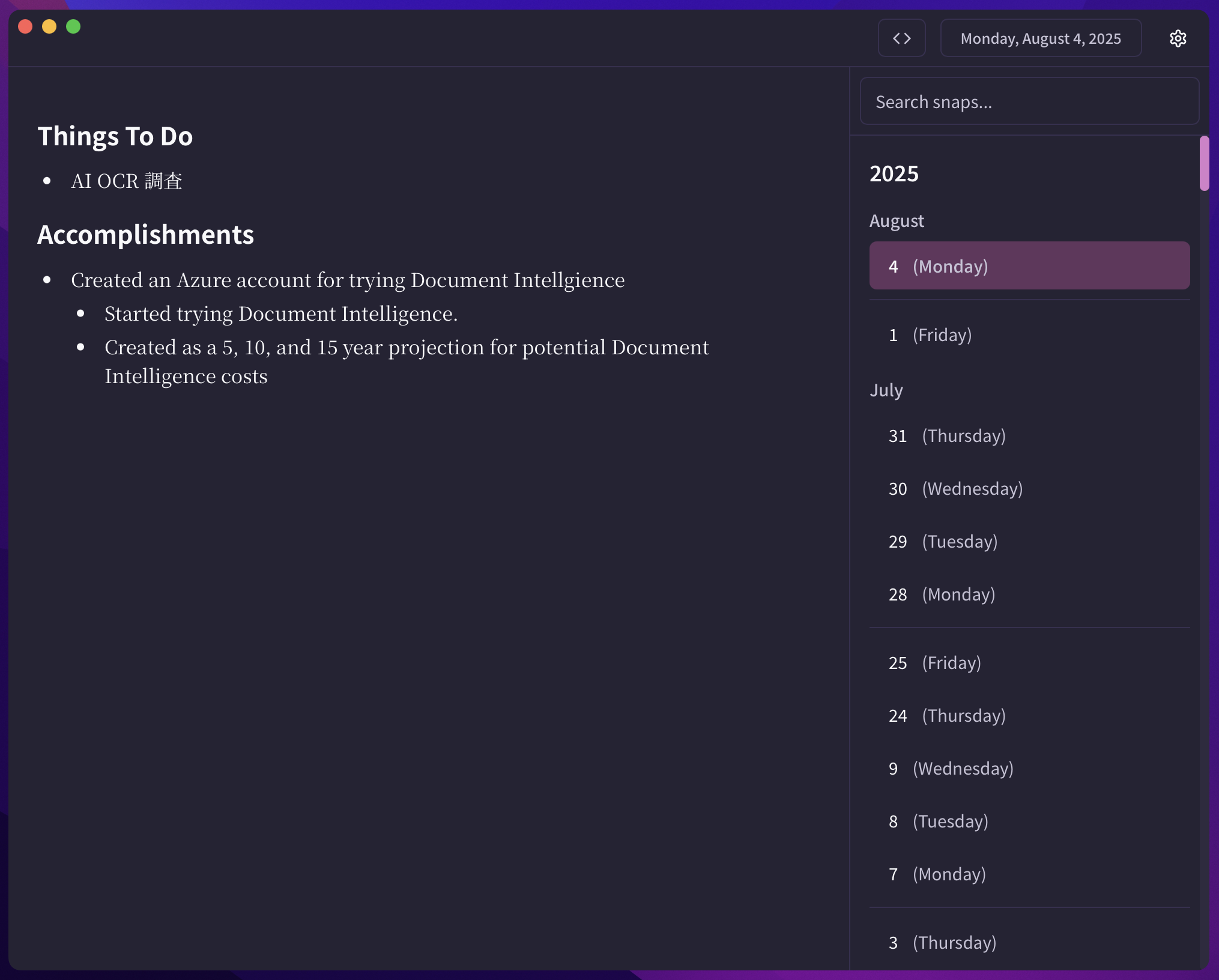Open the July 8 (Tuesday) entry

(x=1029, y=821)
